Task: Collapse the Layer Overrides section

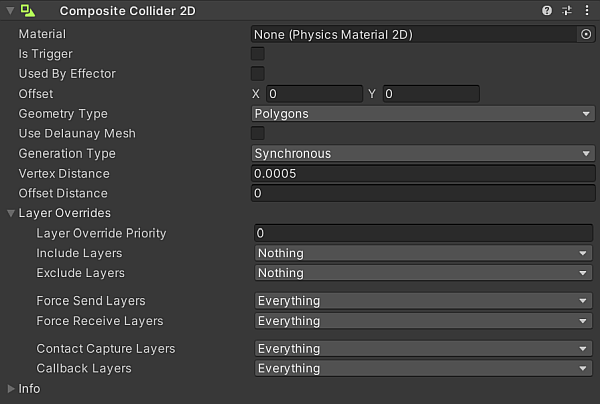Action: tap(11, 214)
